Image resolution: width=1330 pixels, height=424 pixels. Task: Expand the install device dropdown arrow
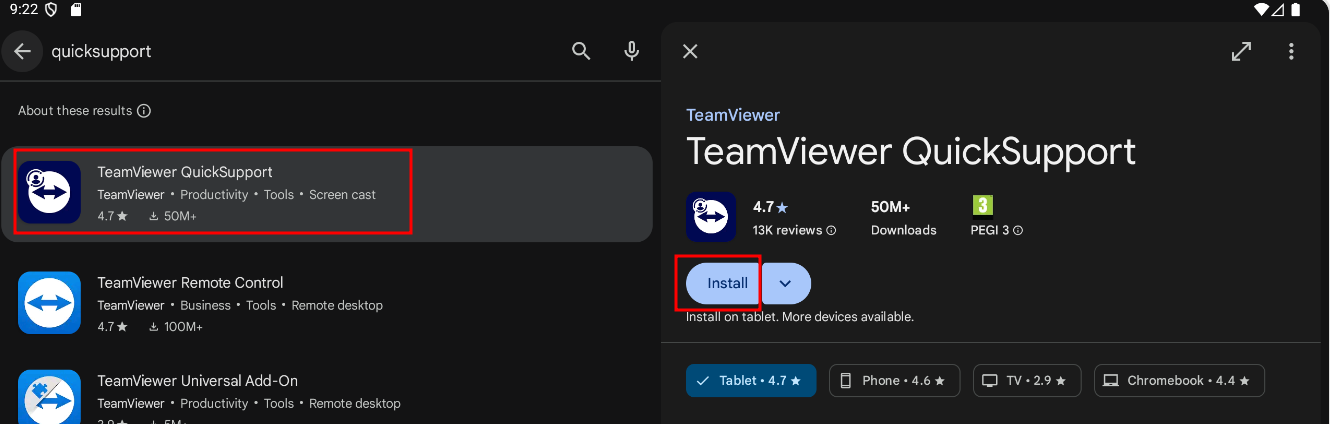[786, 283]
